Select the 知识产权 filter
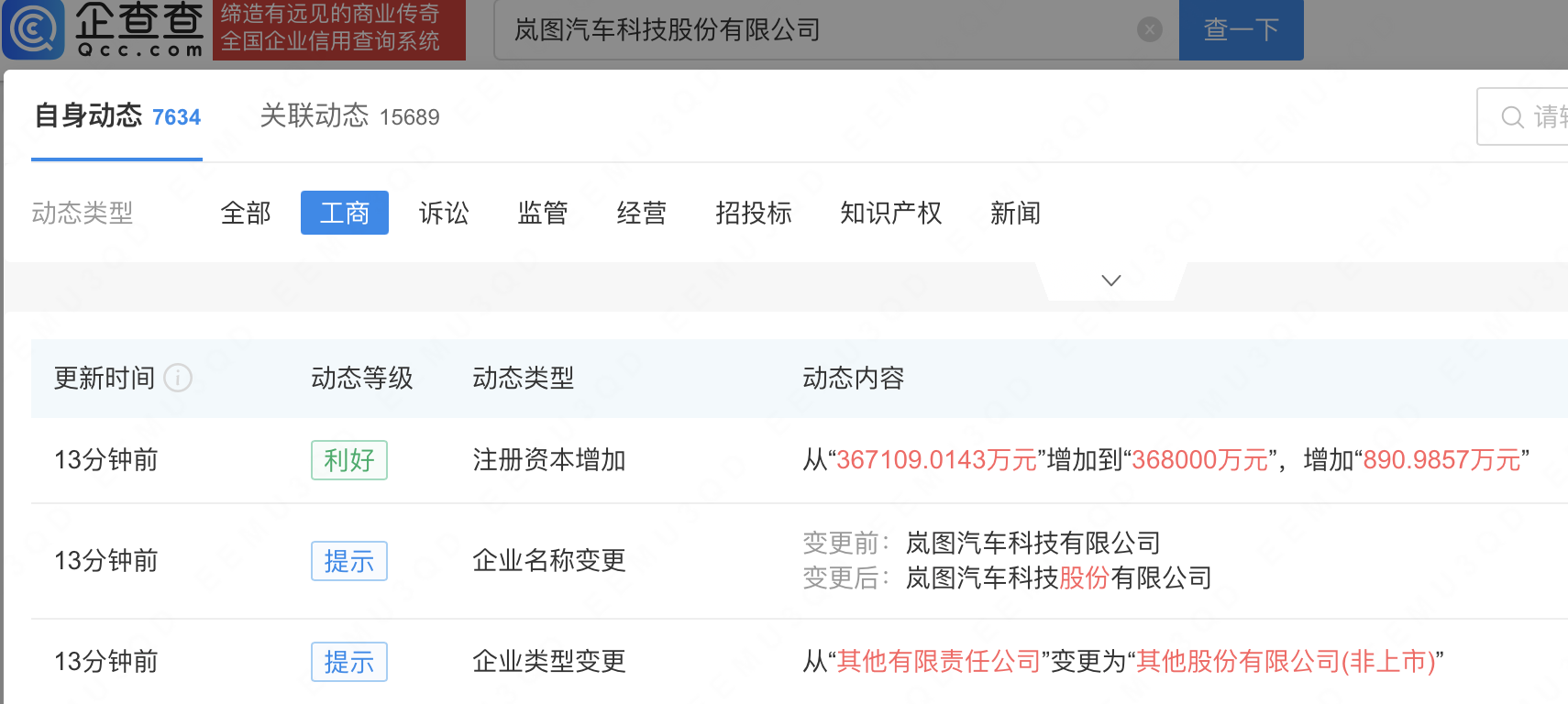The width and height of the screenshot is (1568, 704). [x=890, y=213]
